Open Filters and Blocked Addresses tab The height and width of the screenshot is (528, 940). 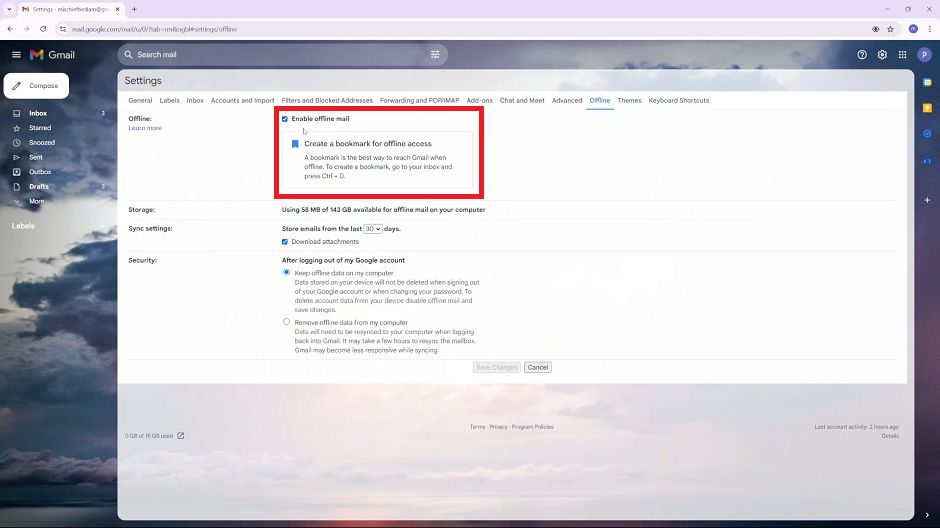(327, 101)
